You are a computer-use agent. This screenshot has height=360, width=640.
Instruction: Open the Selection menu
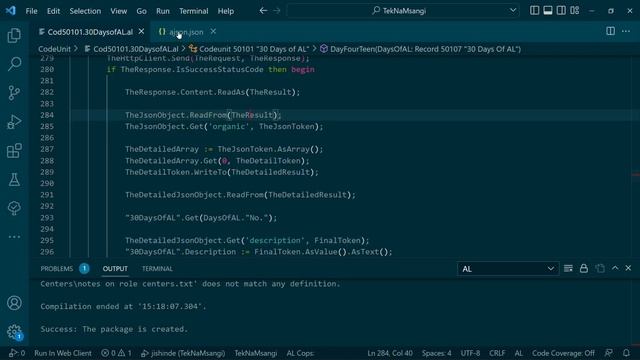click(85, 11)
